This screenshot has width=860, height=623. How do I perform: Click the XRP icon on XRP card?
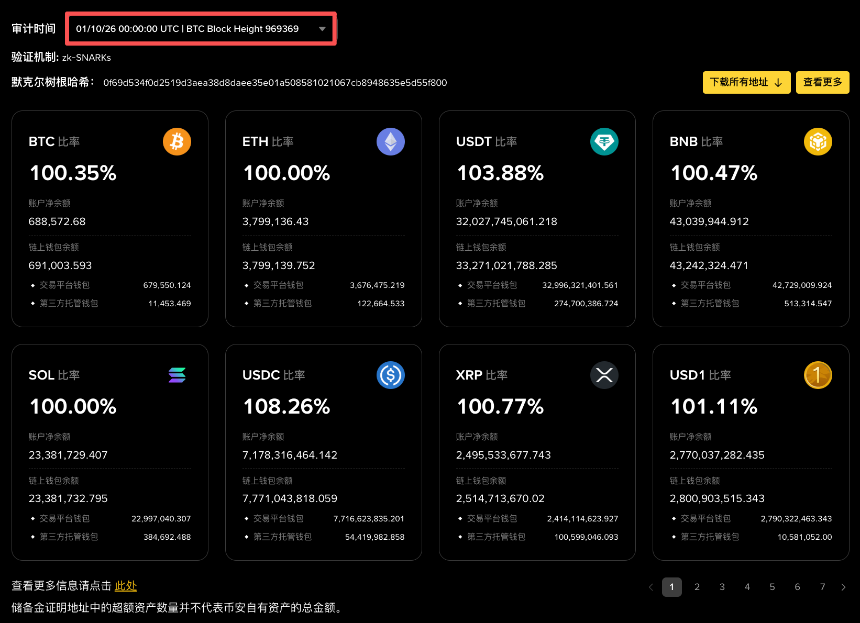[604, 375]
